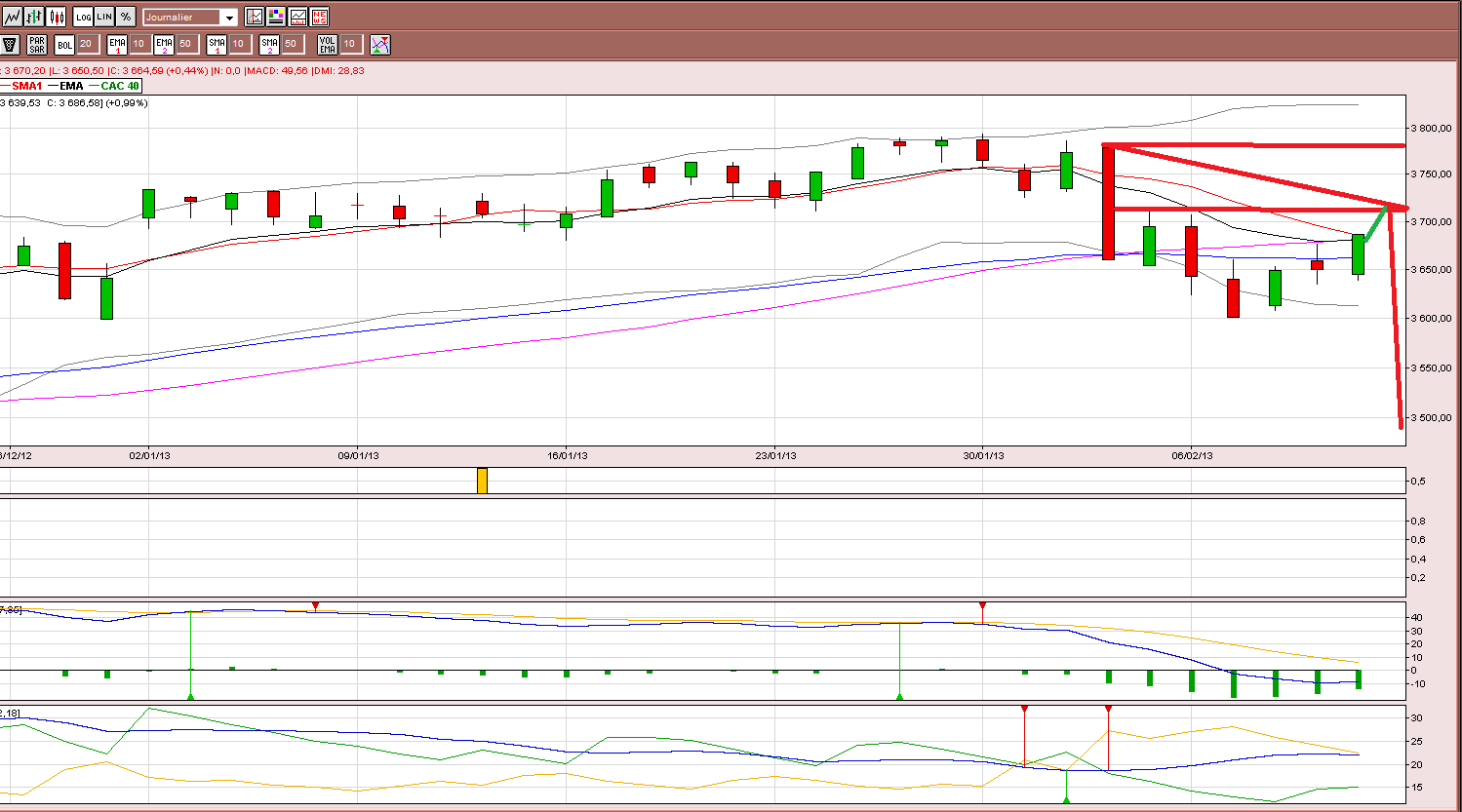Click the 3 550,00 price axis label
This screenshot has height=812, width=1462.
(1431, 367)
